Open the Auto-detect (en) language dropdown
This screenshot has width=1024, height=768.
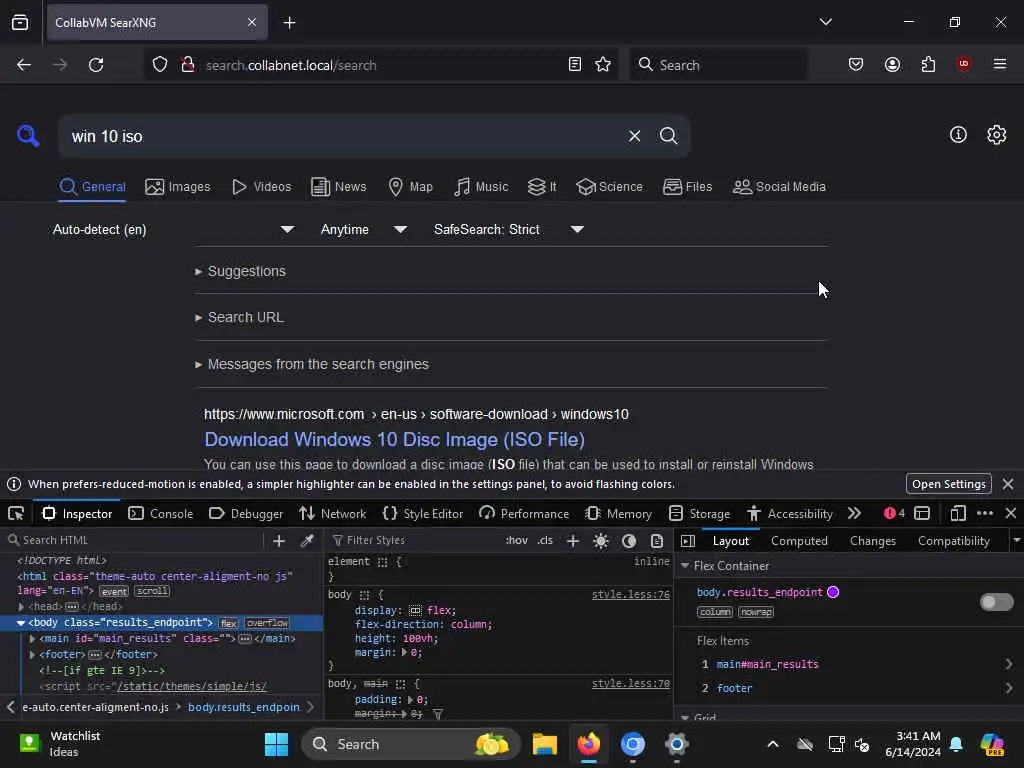(x=173, y=229)
